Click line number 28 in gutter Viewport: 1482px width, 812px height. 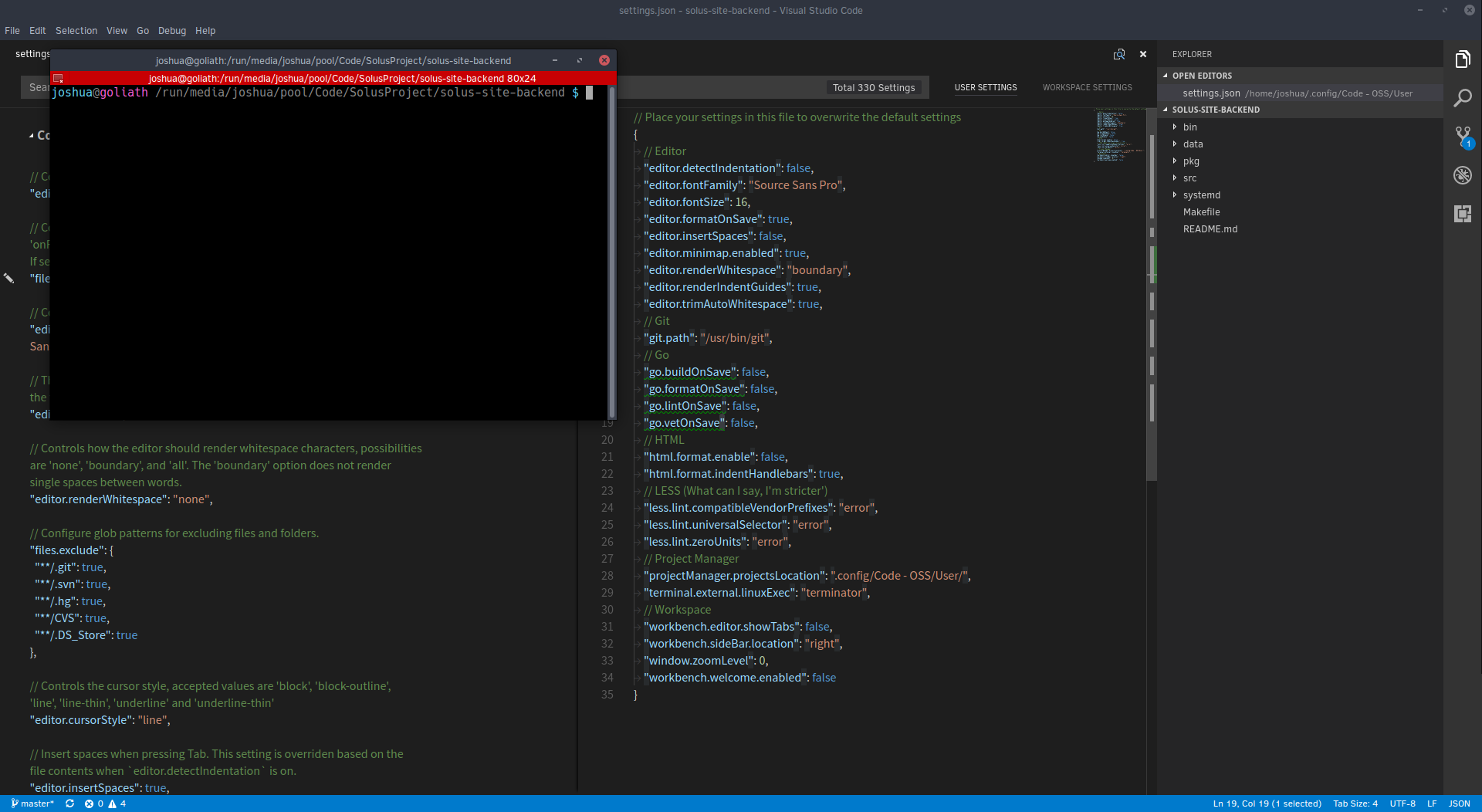607,576
